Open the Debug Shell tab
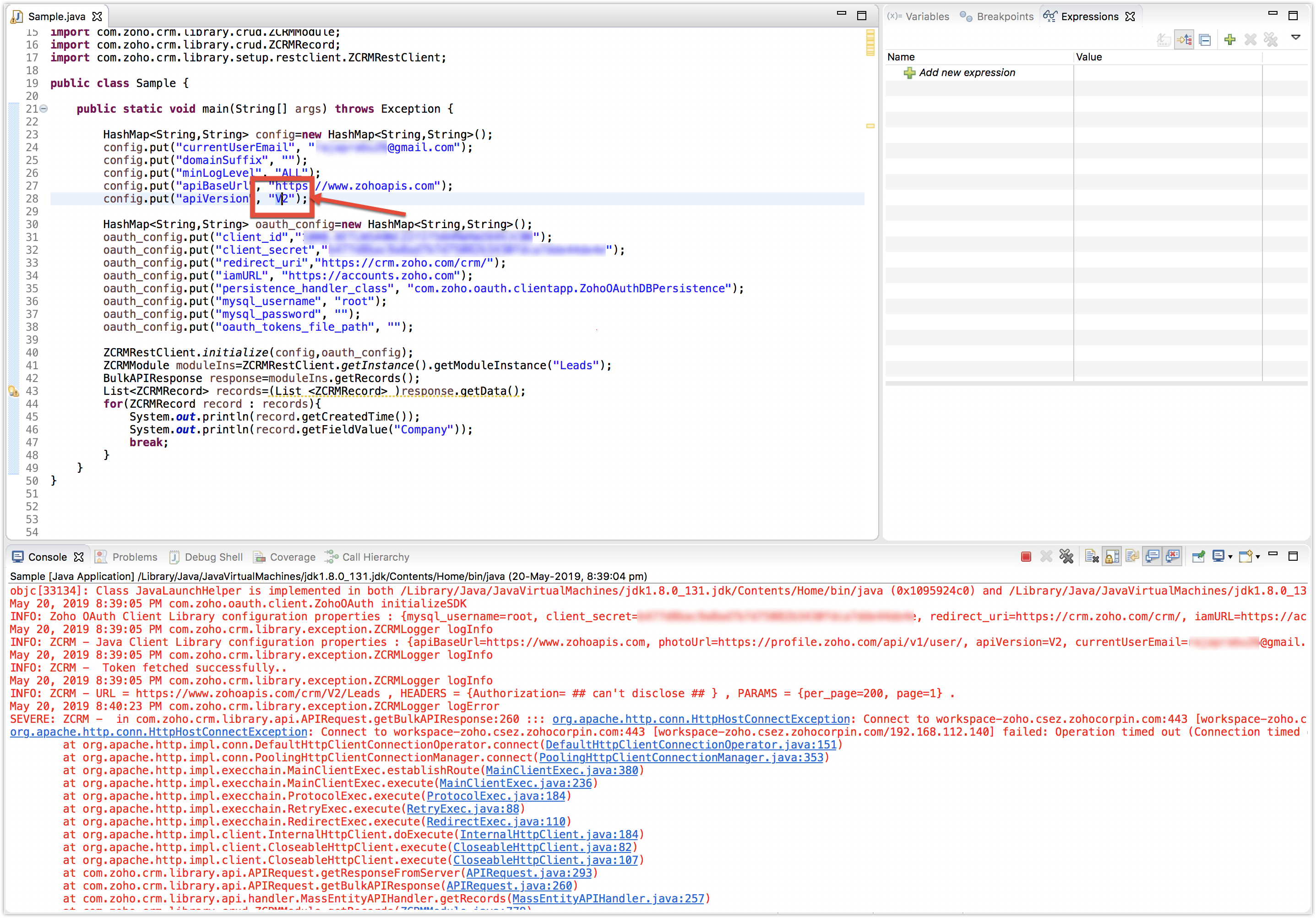Viewport: 1316px width, 918px height. click(x=207, y=557)
